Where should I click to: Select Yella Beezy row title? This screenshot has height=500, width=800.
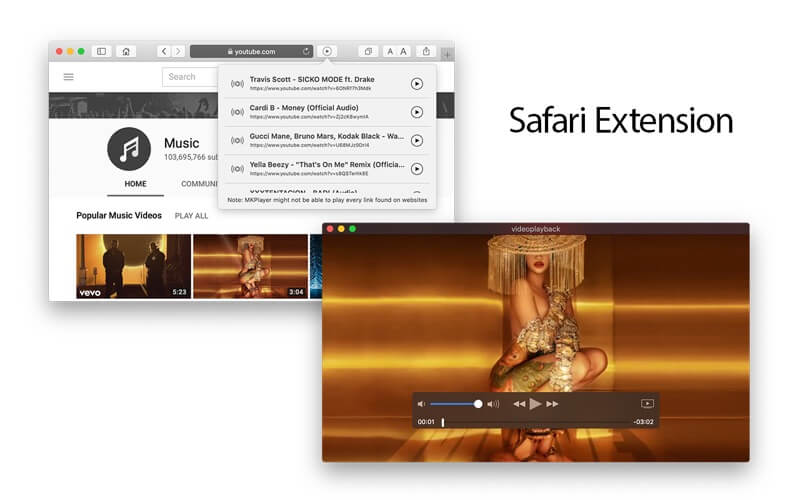[327, 165]
